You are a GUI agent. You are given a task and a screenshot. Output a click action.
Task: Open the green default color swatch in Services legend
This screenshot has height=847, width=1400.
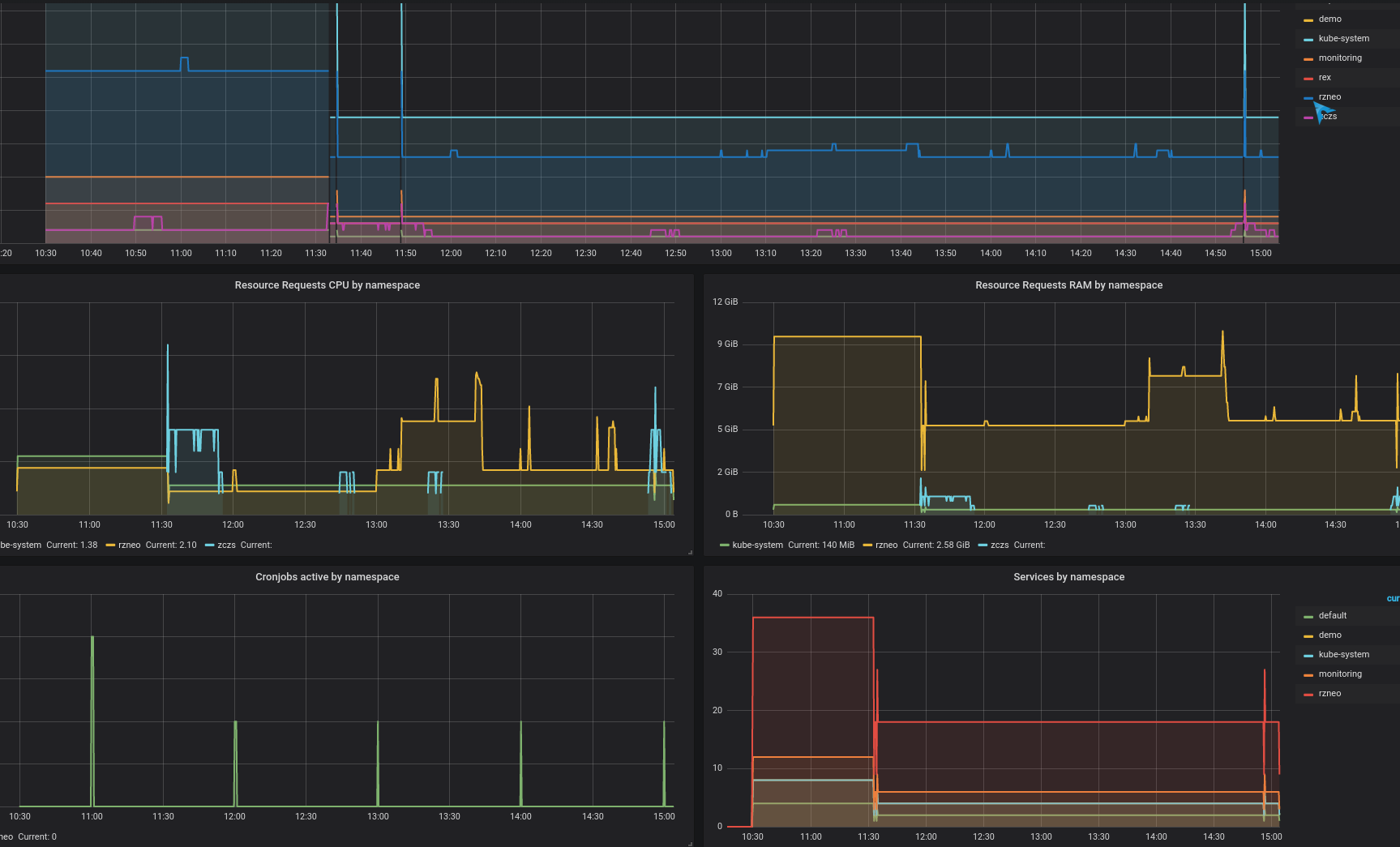1308,617
